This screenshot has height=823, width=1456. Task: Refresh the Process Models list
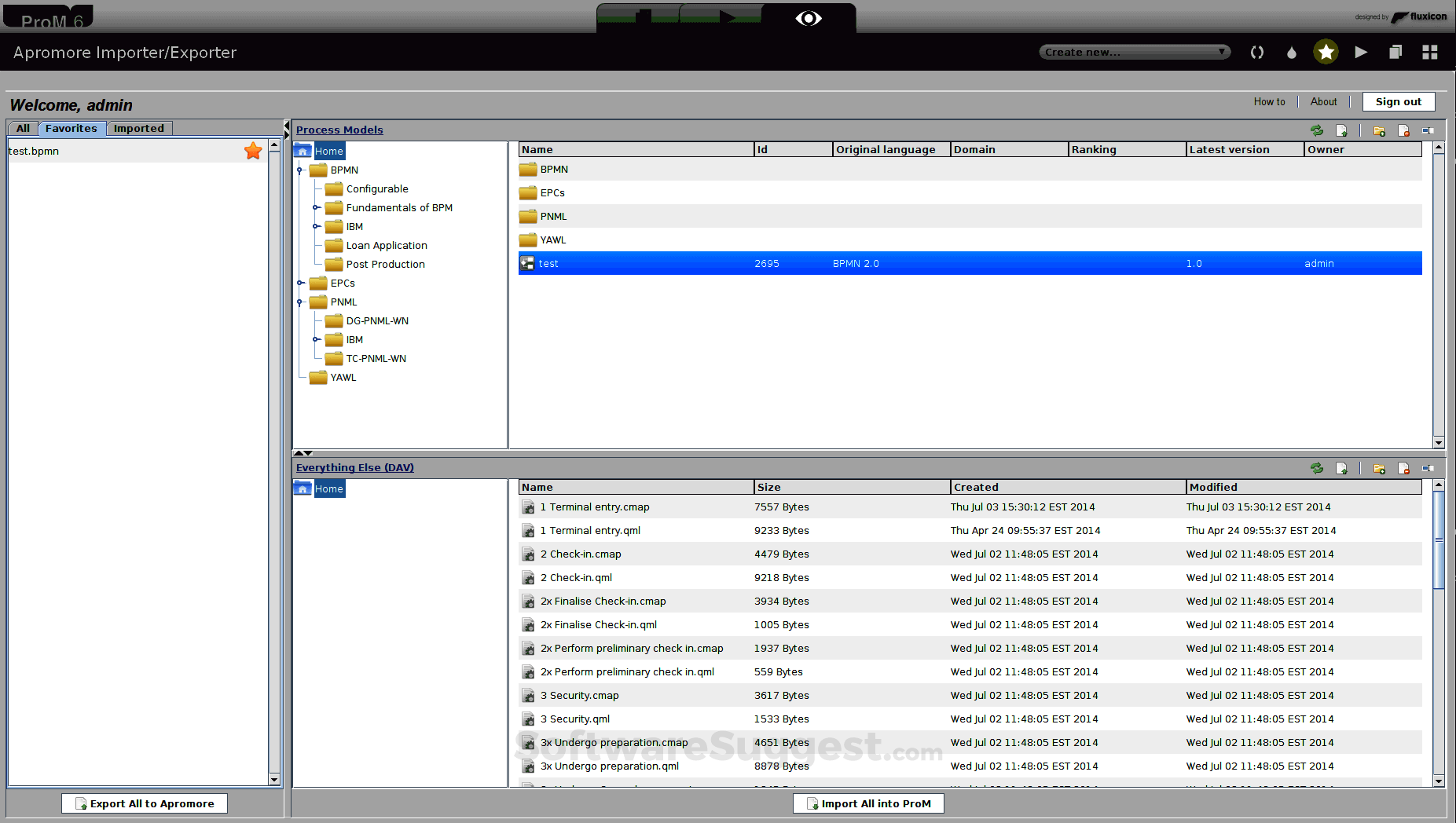pyautogui.click(x=1317, y=130)
